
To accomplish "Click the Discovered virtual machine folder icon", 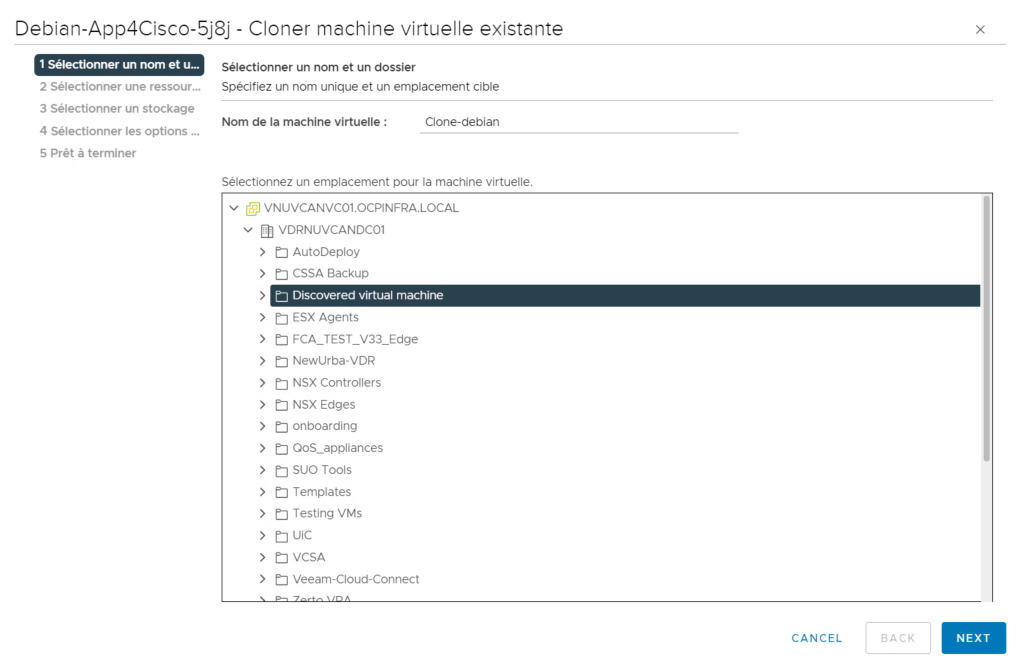I will [x=281, y=296].
